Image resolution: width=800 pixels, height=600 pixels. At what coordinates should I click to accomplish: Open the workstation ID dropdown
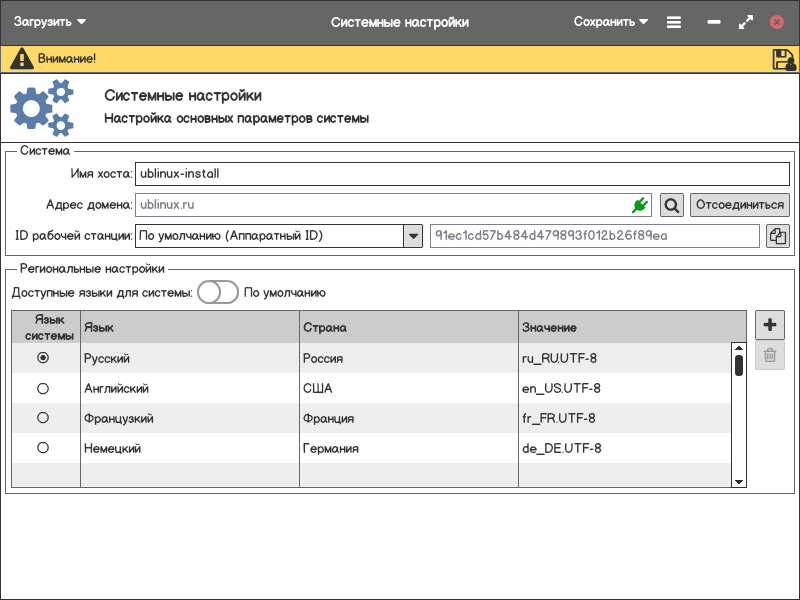point(412,236)
